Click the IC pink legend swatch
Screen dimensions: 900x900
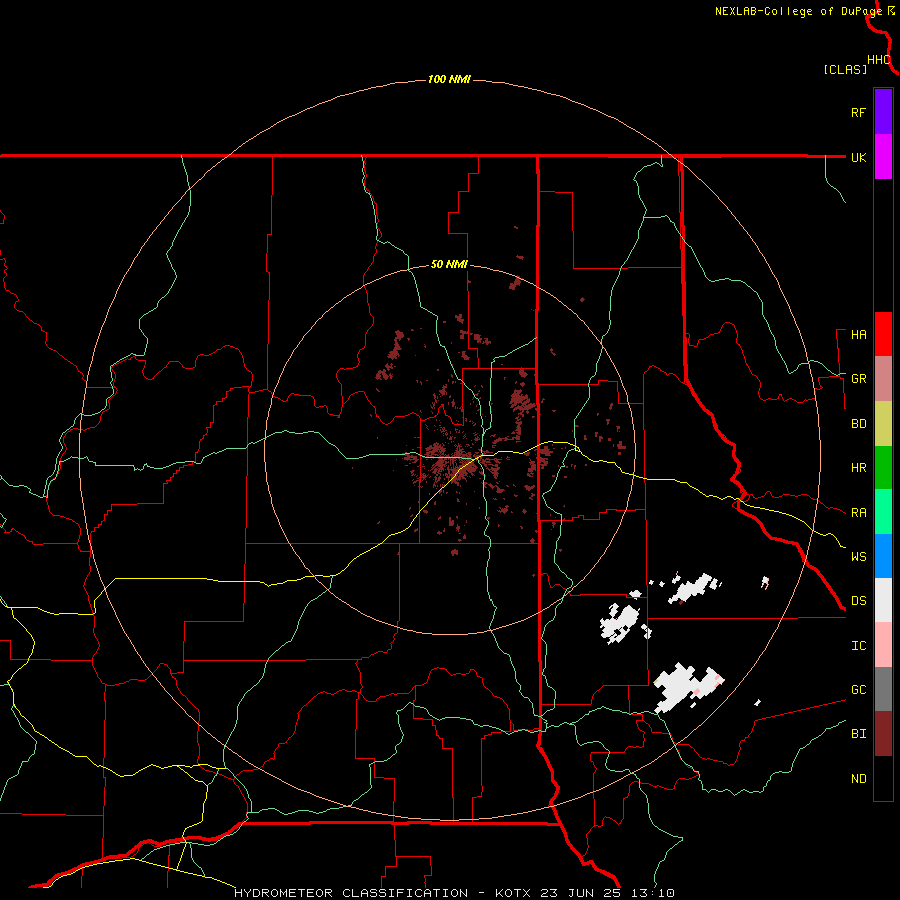883,645
